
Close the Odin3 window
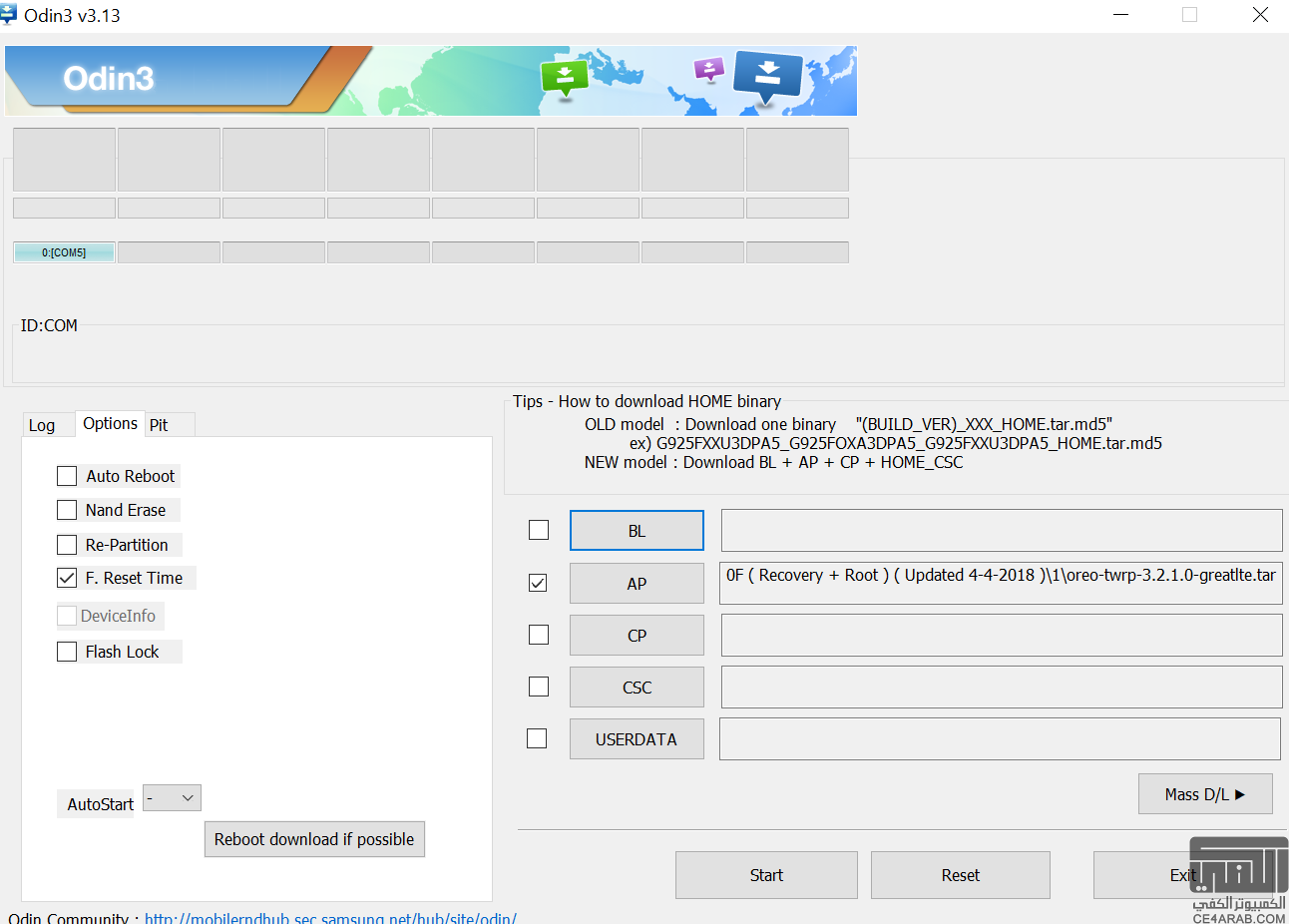pyautogui.click(x=1260, y=15)
